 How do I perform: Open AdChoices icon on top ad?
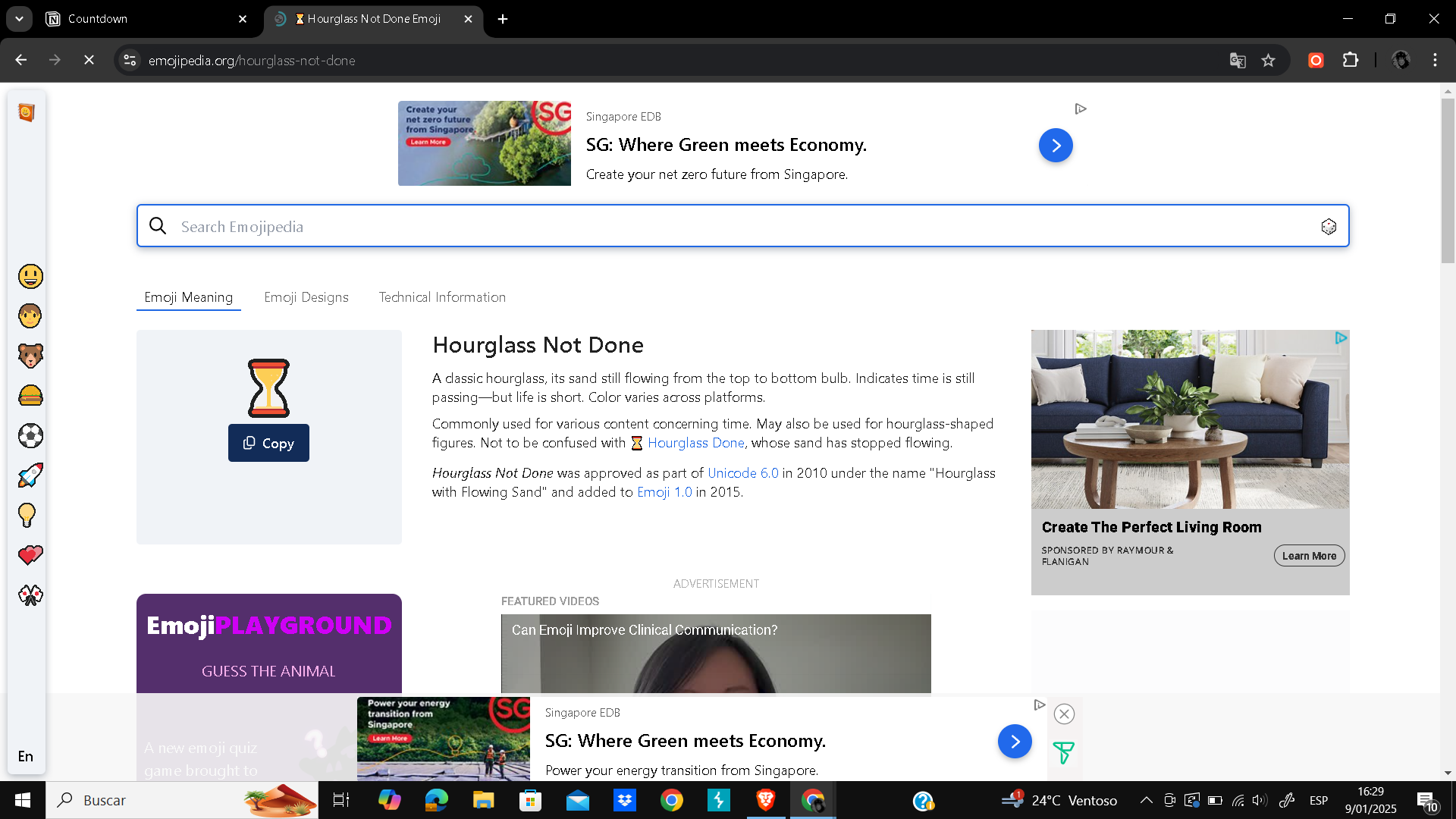pos(1081,109)
